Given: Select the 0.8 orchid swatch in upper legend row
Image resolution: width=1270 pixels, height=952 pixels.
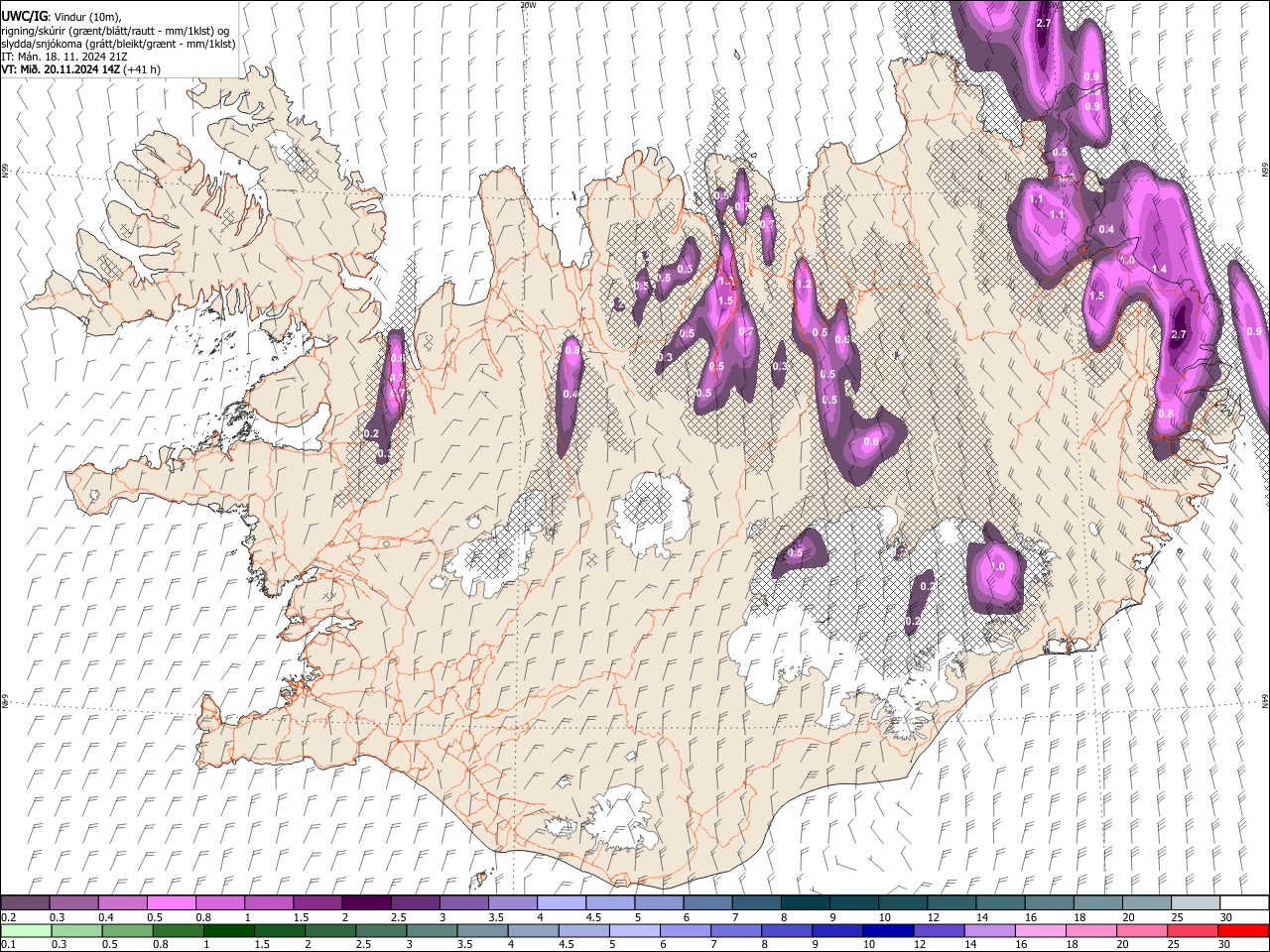Looking at the screenshot, I should 220,902.
